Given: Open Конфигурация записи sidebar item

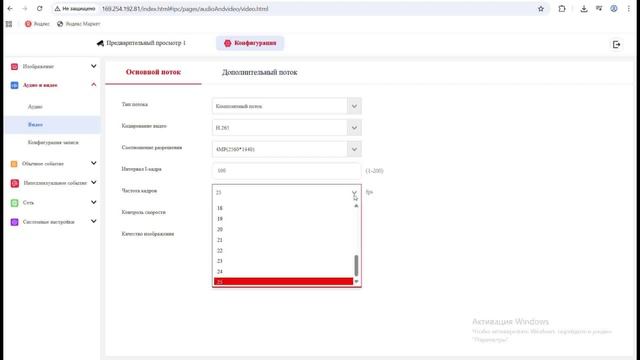Looking at the screenshot, I should (x=53, y=142).
